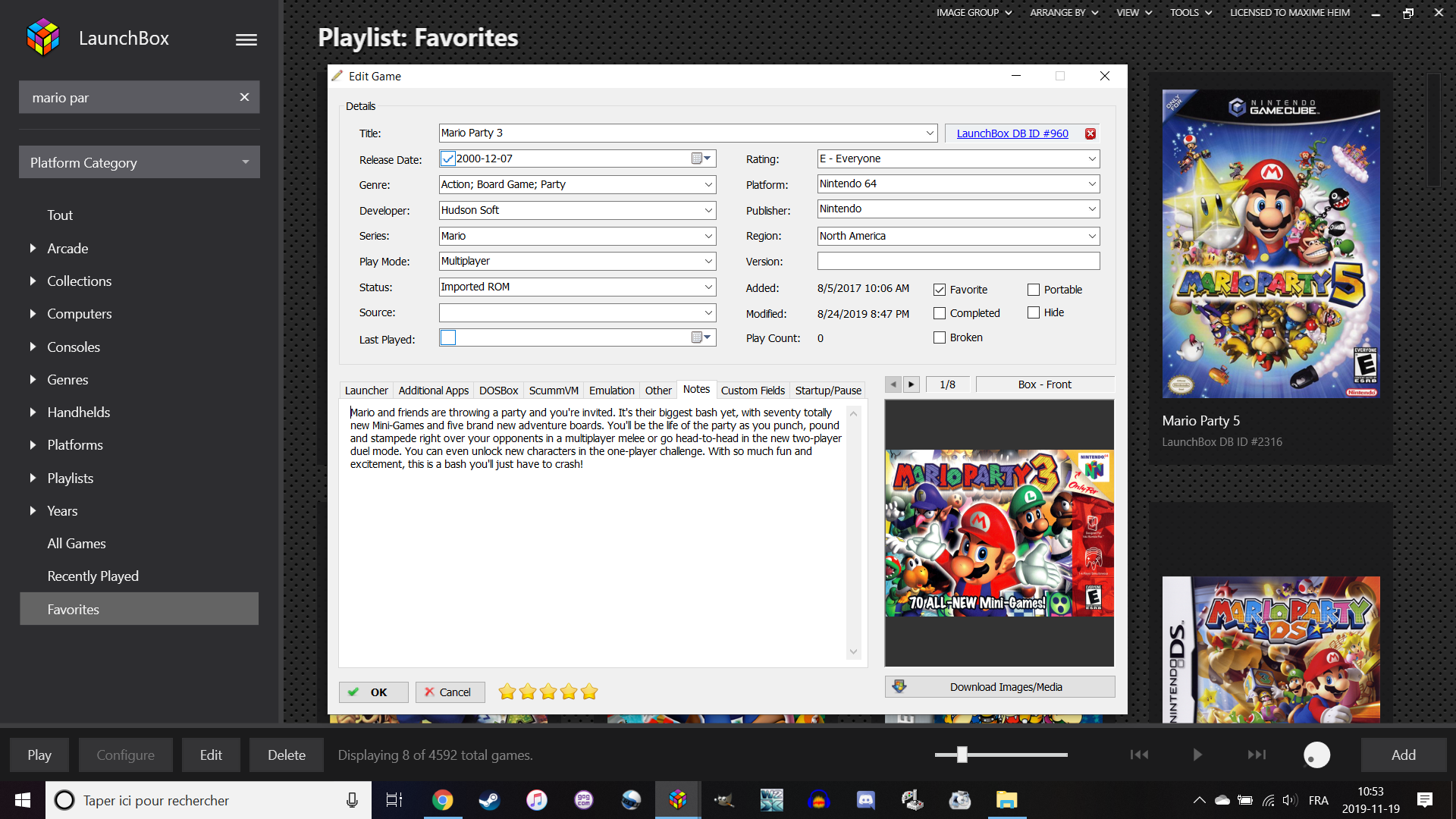Cancel the Edit Game dialog
The width and height of the screenshot is (1456, 819).
(450, 692)
